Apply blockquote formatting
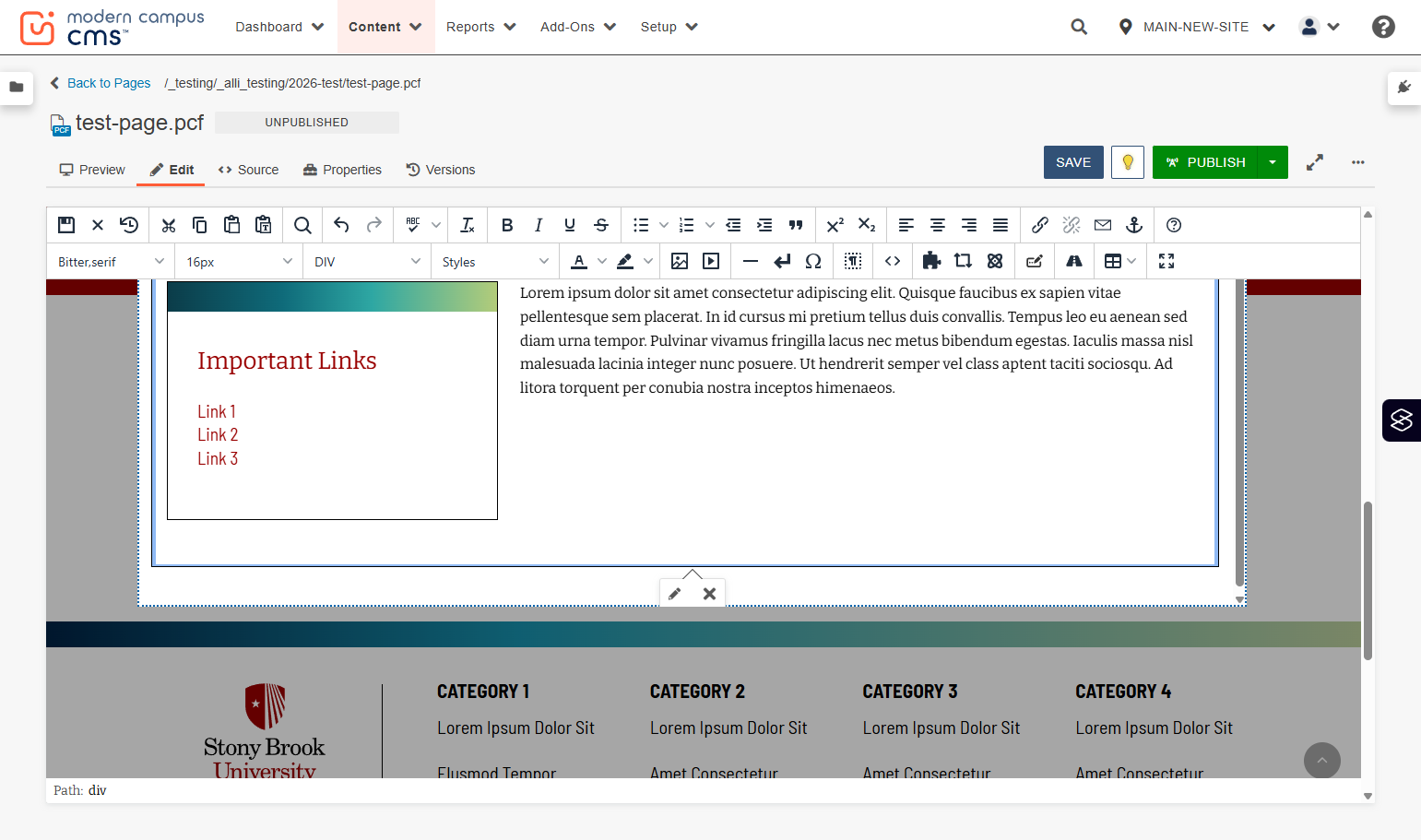 [796, 225]
